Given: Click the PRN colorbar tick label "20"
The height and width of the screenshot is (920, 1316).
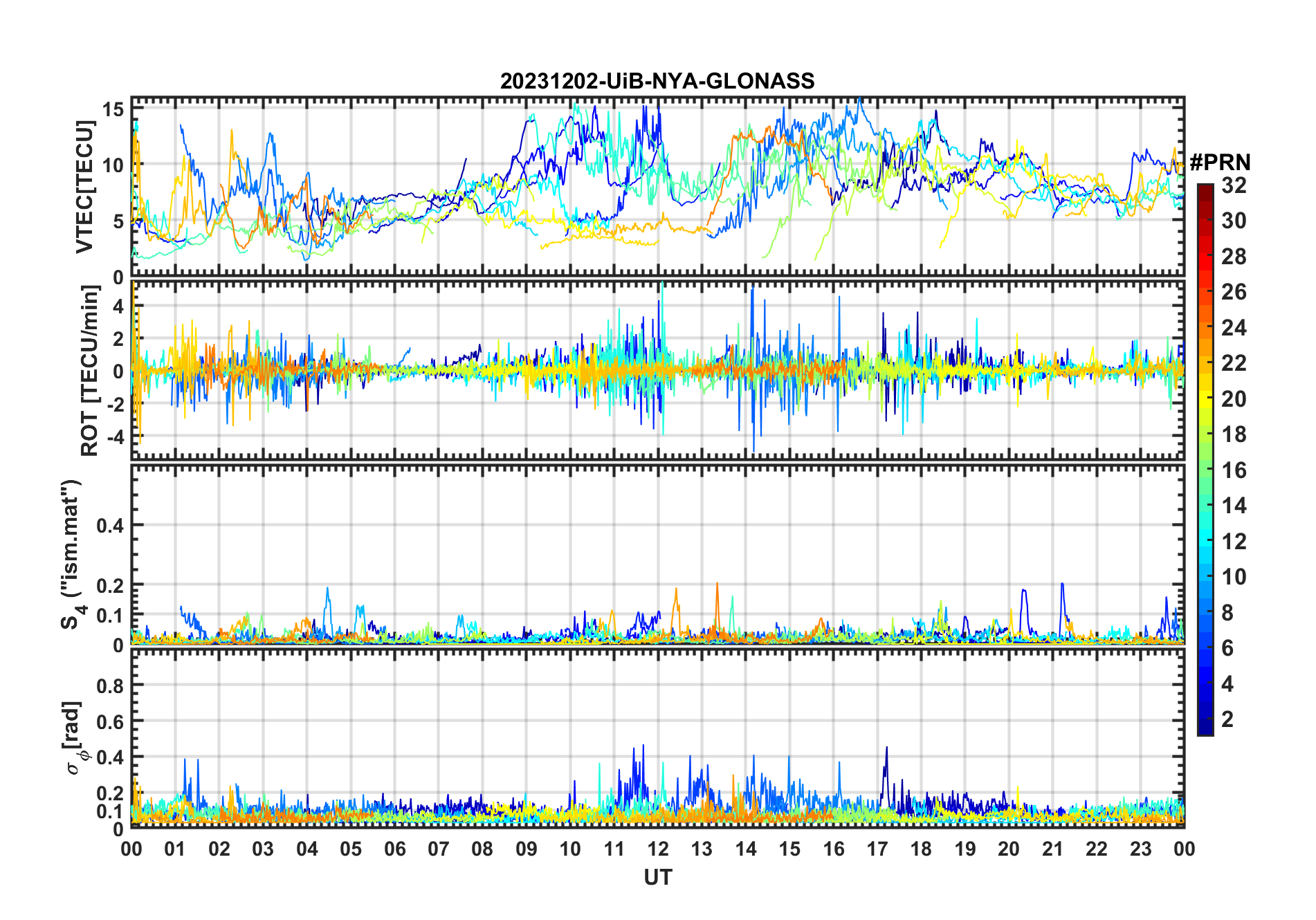Looking at the screenshot, I should 1234,399.
